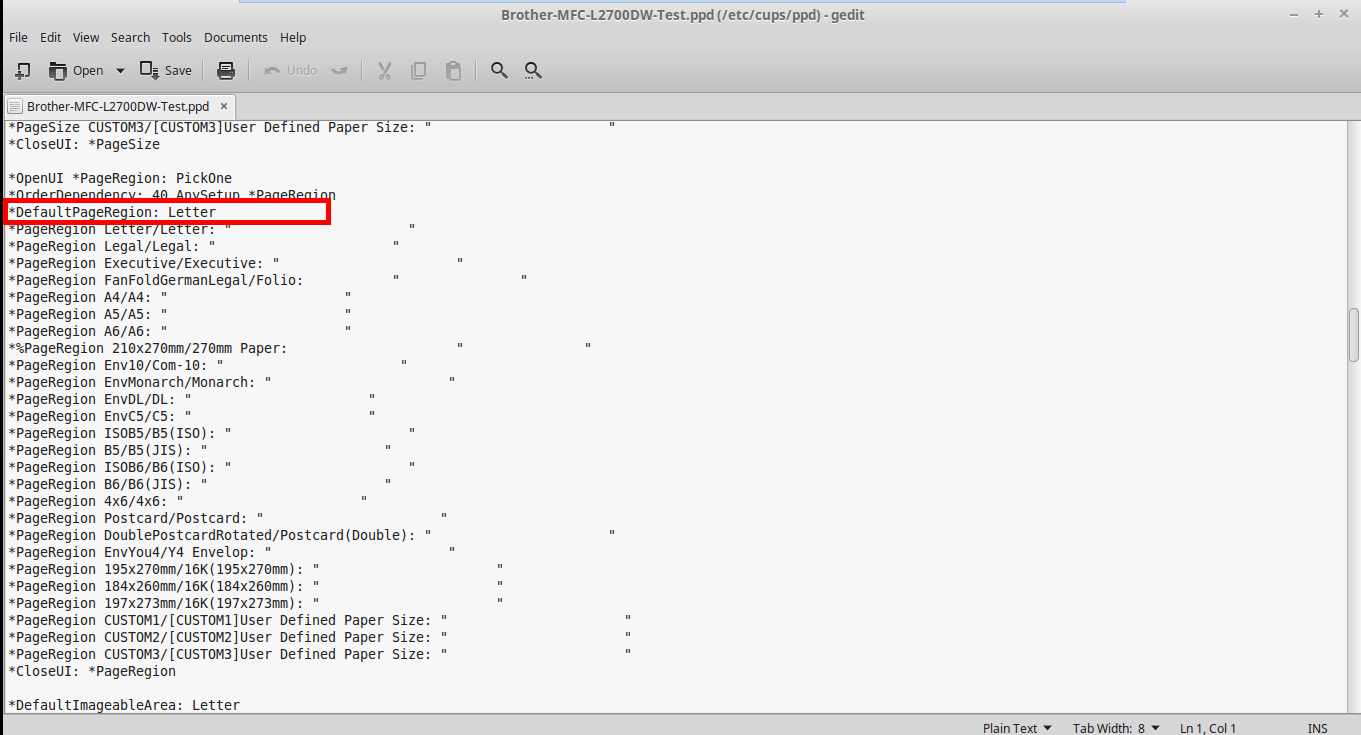This screenshot has height=735, width=1361.
Task: Click the '*DefaultImageableArea: Letter' line
Action: pyautogui.click(x=124, y=705)
